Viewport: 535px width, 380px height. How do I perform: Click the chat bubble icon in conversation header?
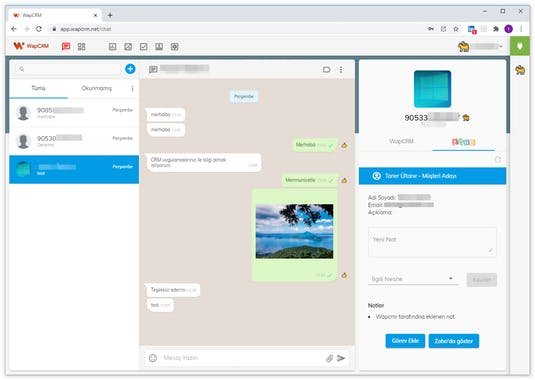pos(153,70)
